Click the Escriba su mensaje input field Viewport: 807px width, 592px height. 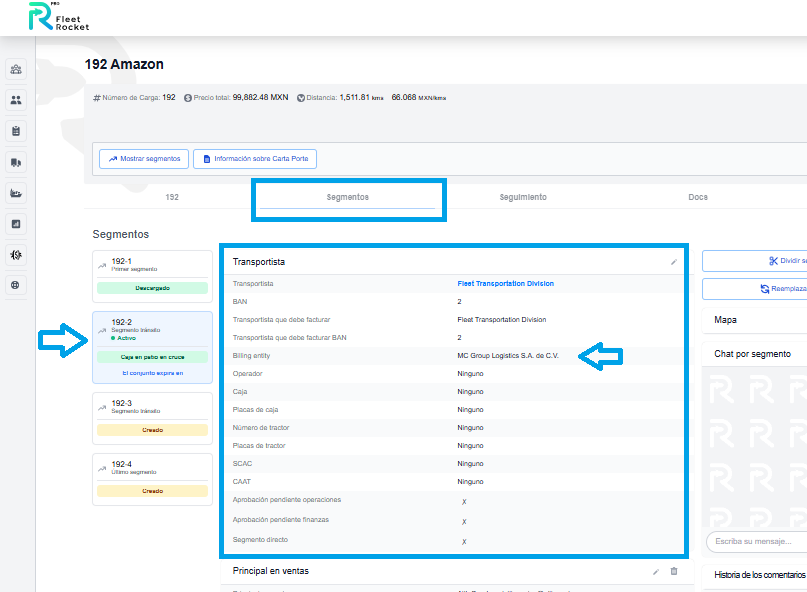click(757, 542)
